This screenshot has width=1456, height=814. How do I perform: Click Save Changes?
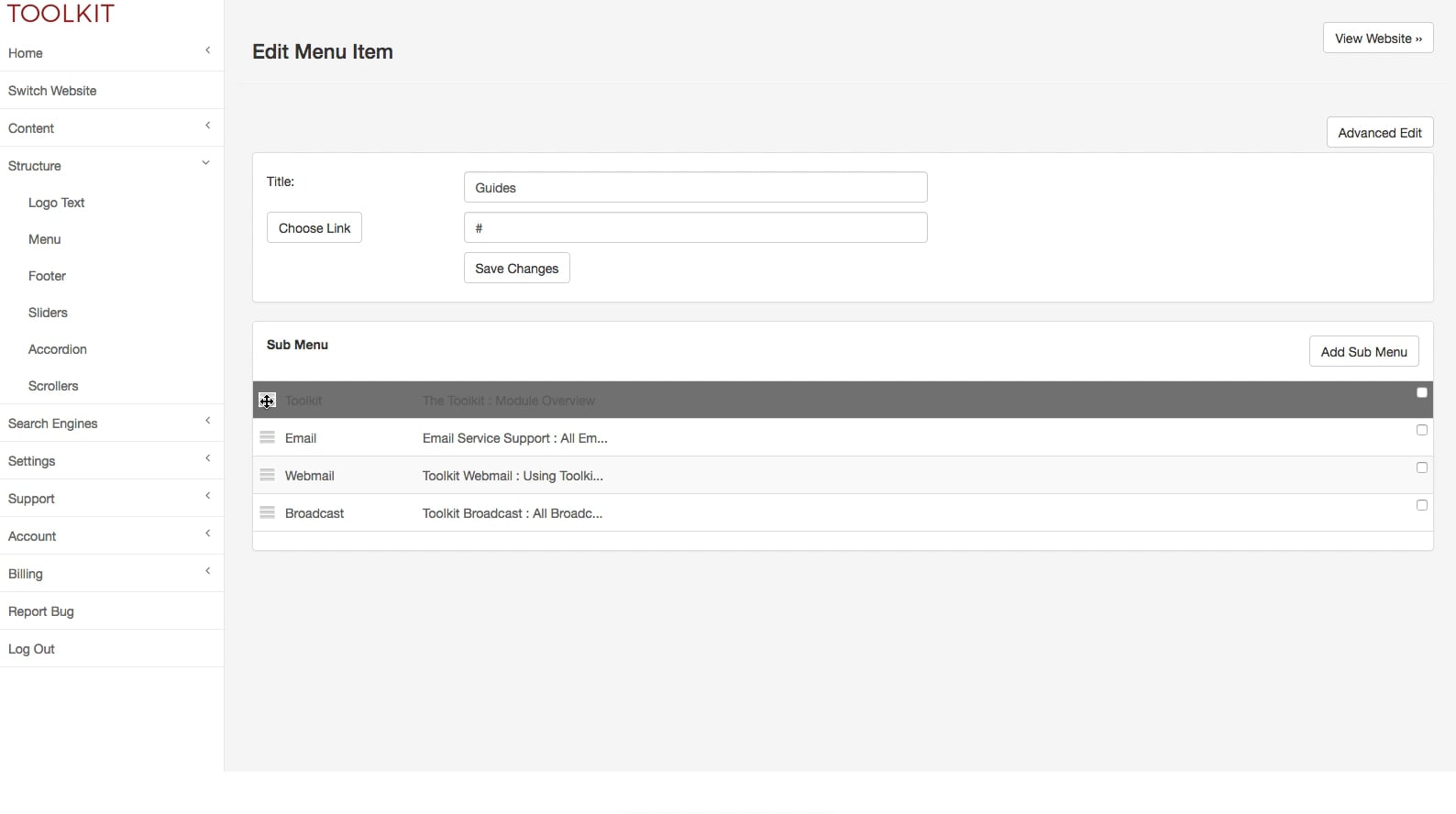[x=517, y=269]
